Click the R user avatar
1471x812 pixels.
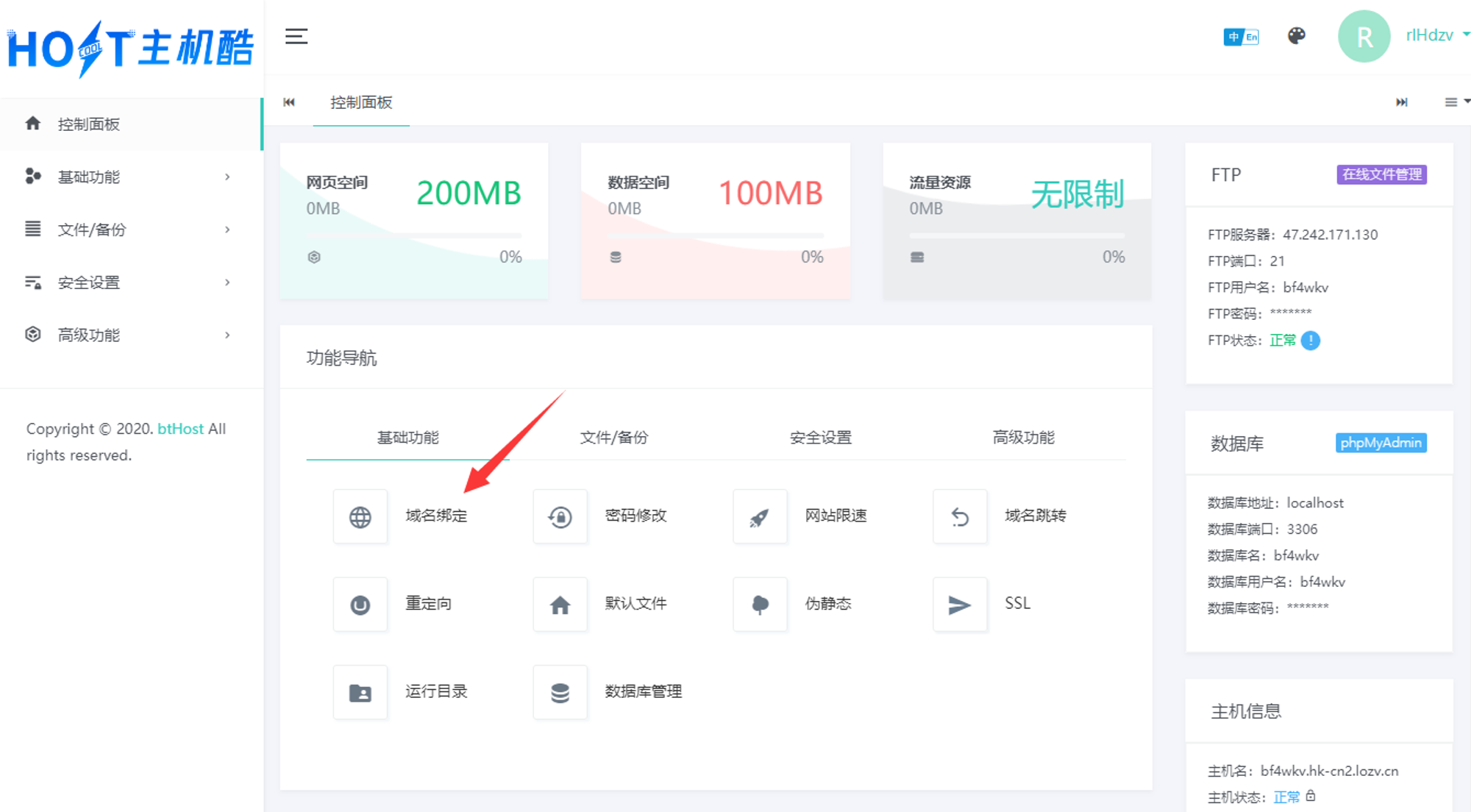point(1364,36)
